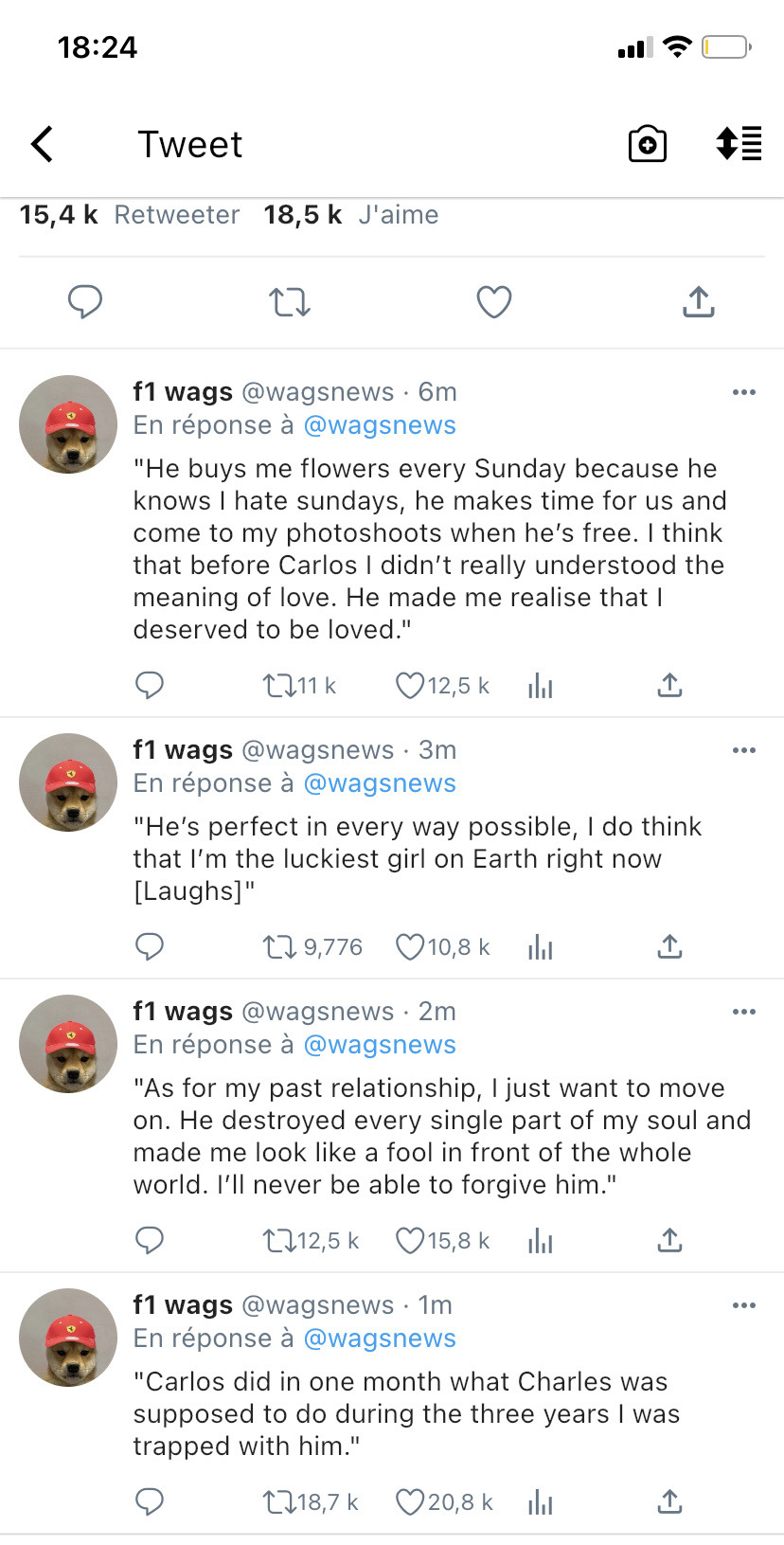Image resolution: width=784 pixels, height=1545 pixels.
Task: Open more options on the 1m reply
Action: [x=744, y=1305]
